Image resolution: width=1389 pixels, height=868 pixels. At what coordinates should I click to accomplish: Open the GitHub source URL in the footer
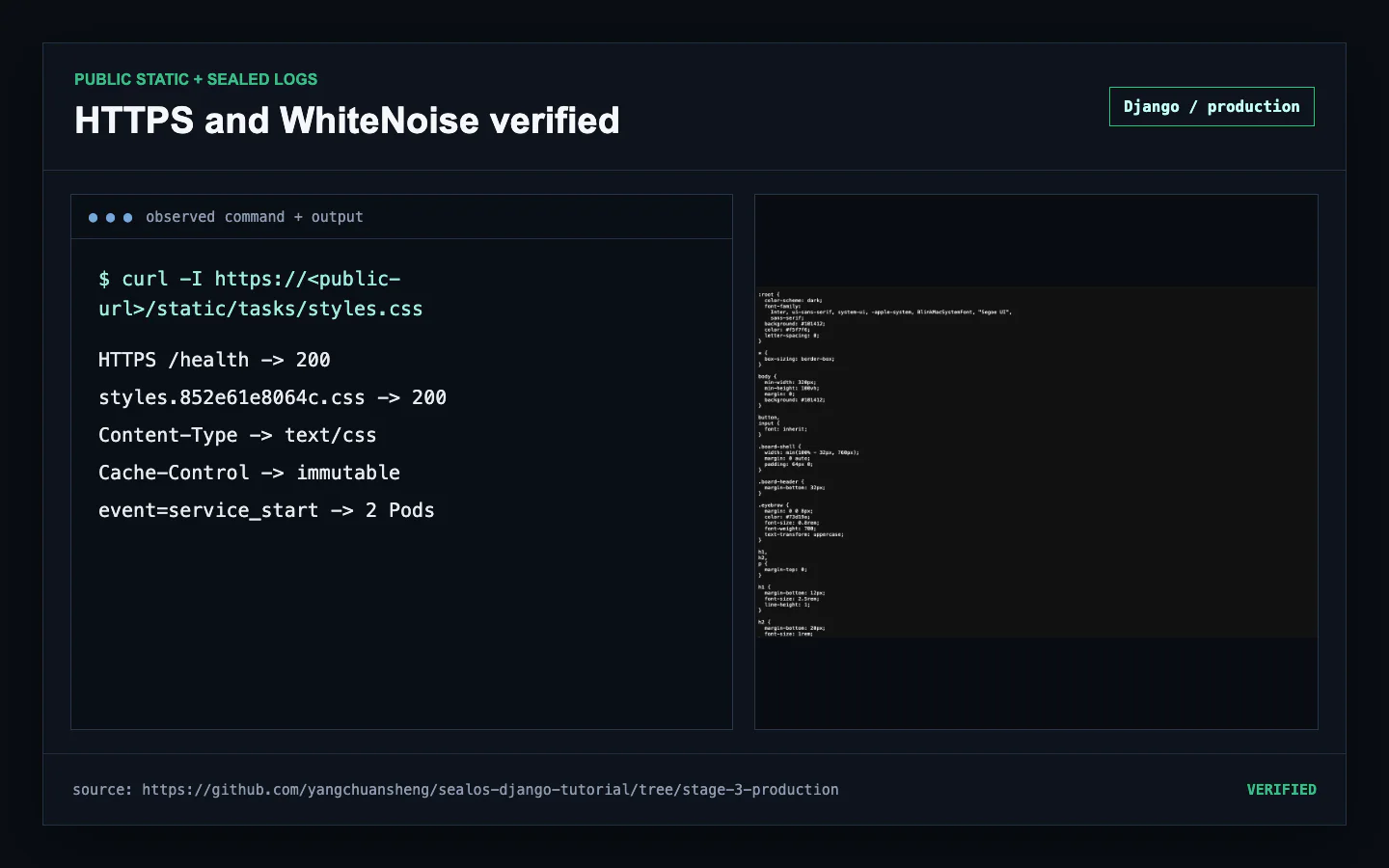pos(490,790)
